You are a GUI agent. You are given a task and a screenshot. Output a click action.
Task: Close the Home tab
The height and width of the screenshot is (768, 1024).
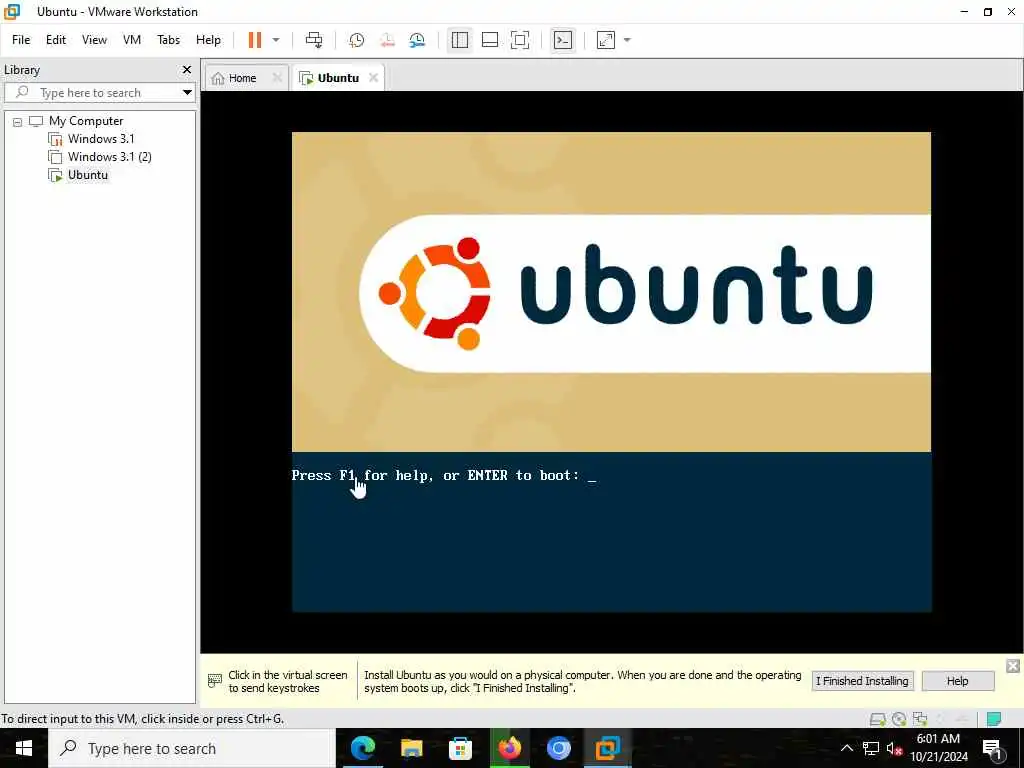[277, 77]
